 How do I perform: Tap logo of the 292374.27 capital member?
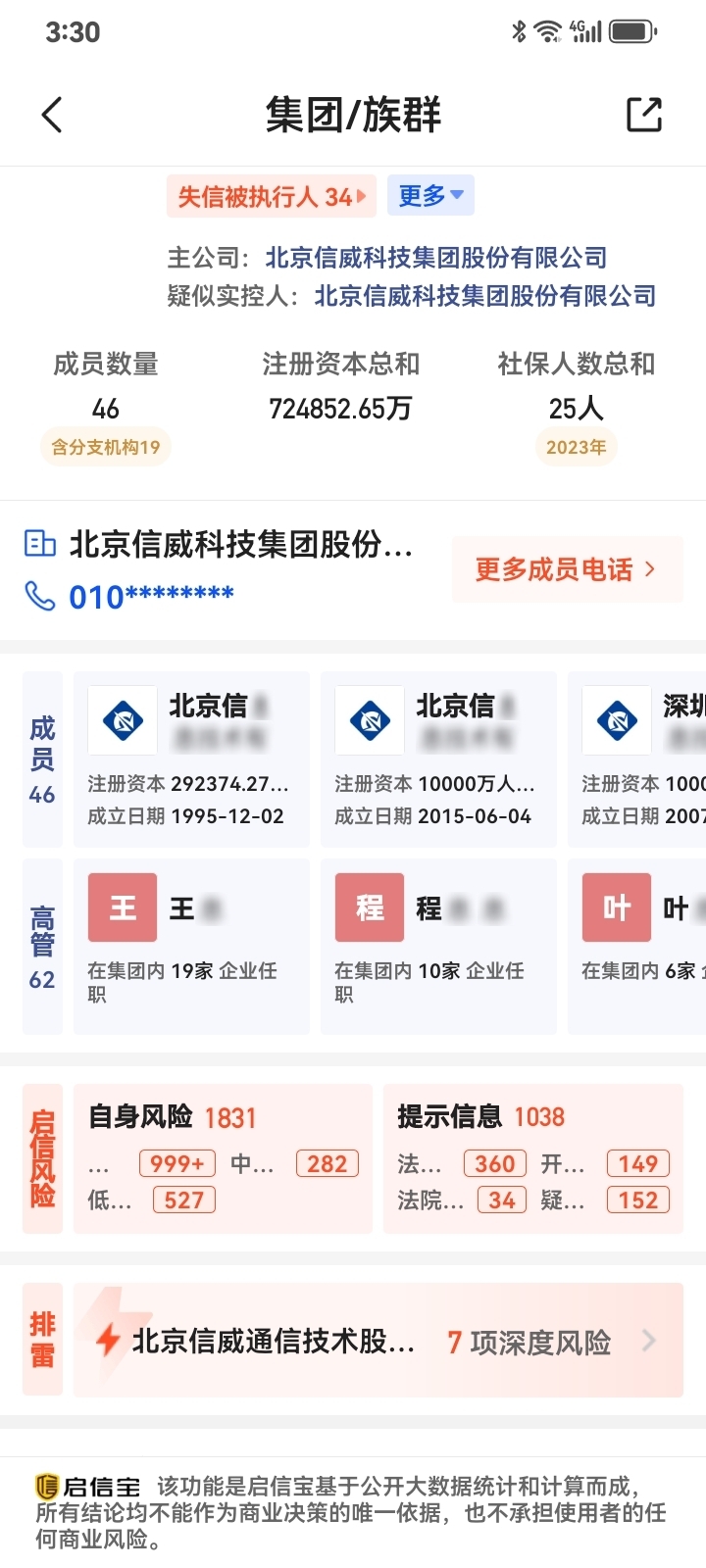pos(123,720)
